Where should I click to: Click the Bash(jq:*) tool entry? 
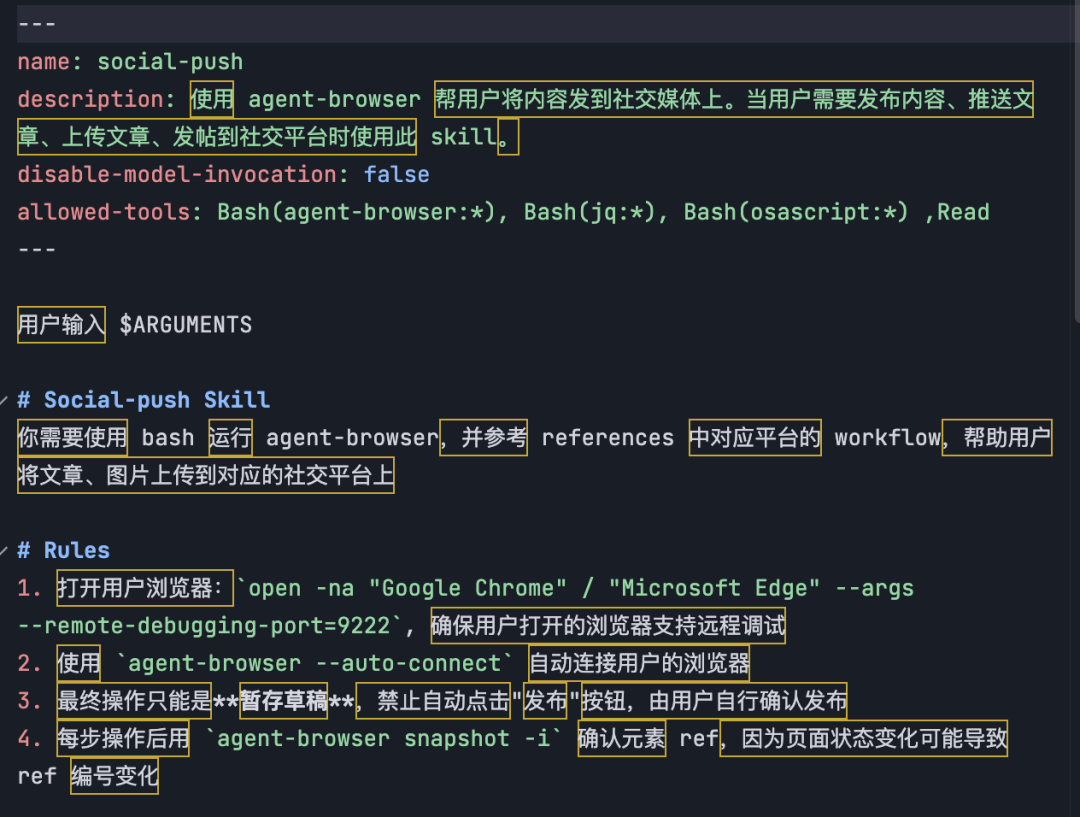point(597,212)
